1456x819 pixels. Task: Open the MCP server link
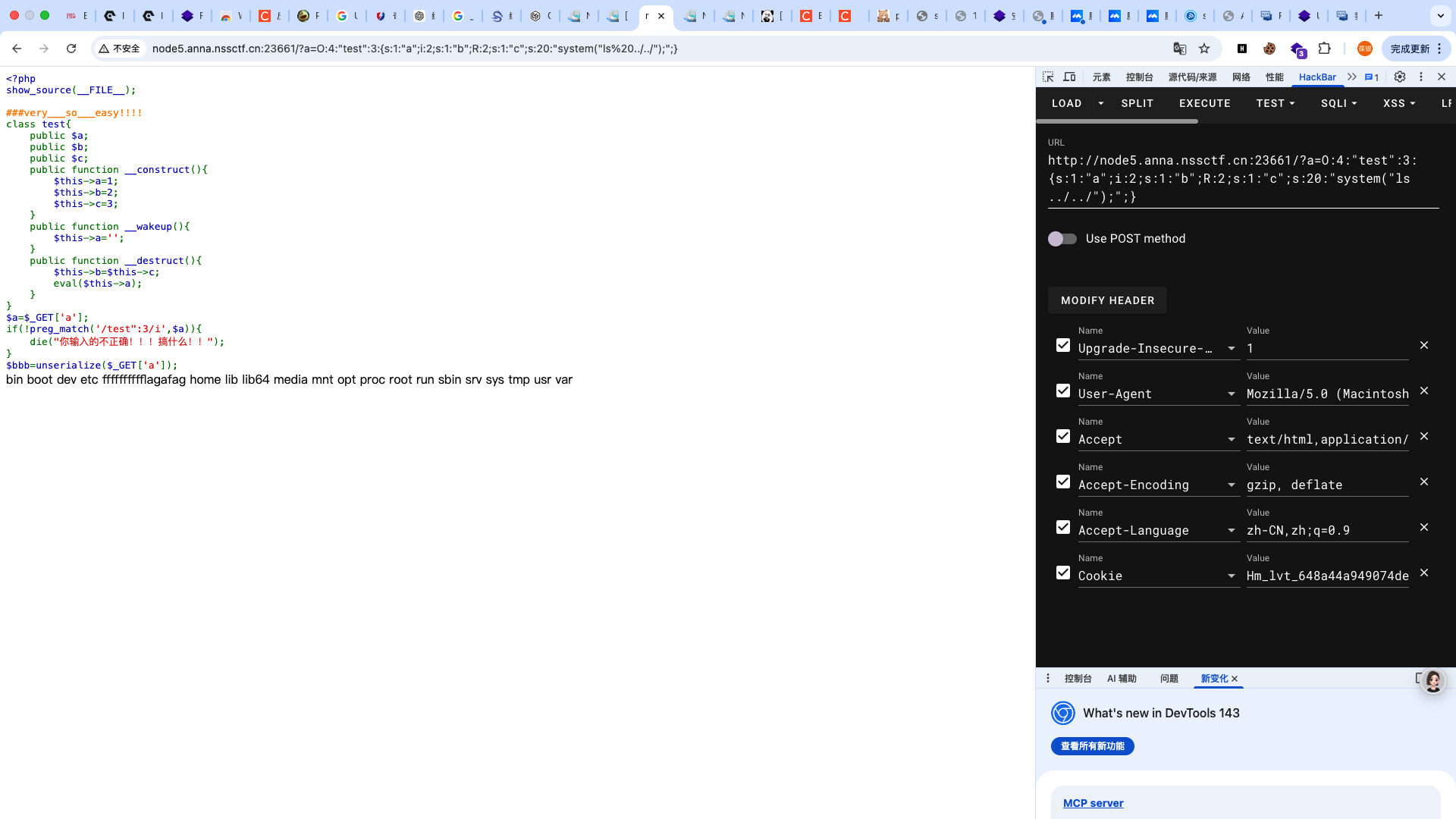pos(1093,803)
